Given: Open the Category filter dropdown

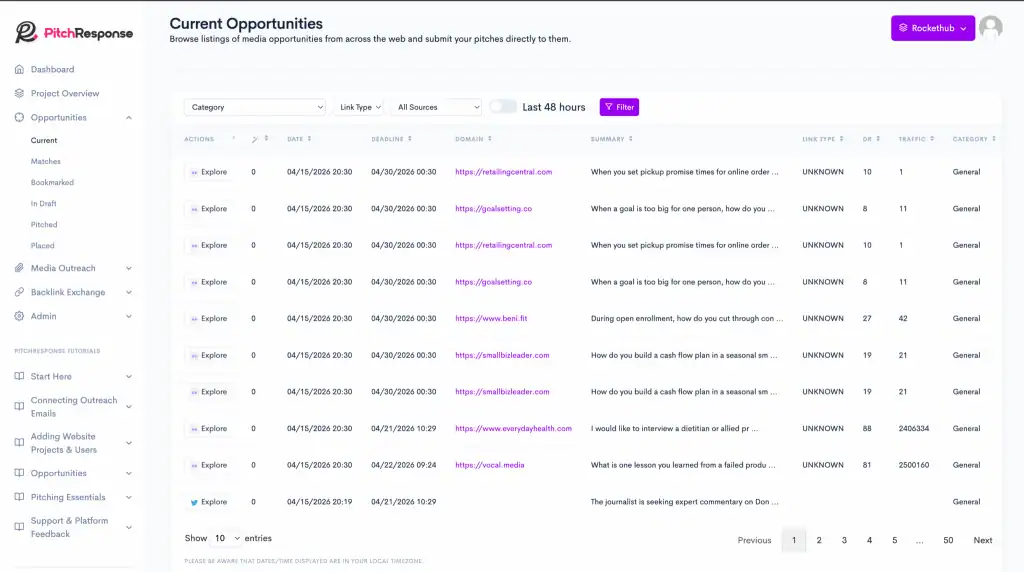Looking at the screenshot, I should [255, 107].
